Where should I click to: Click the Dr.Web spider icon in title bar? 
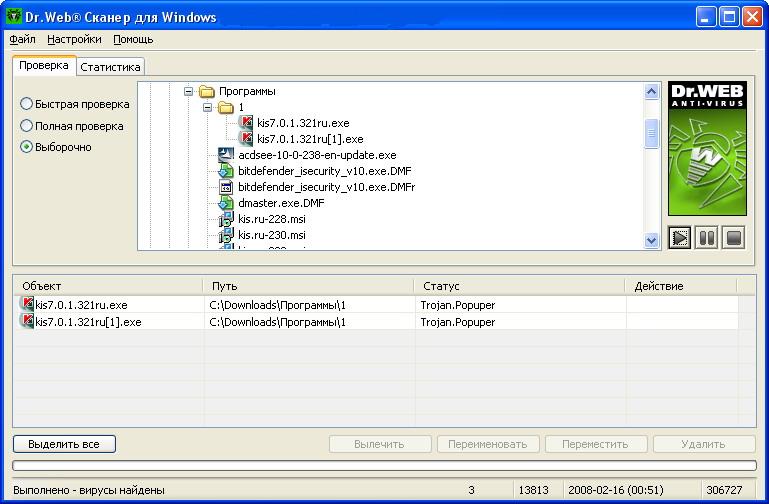pos(14,17)
